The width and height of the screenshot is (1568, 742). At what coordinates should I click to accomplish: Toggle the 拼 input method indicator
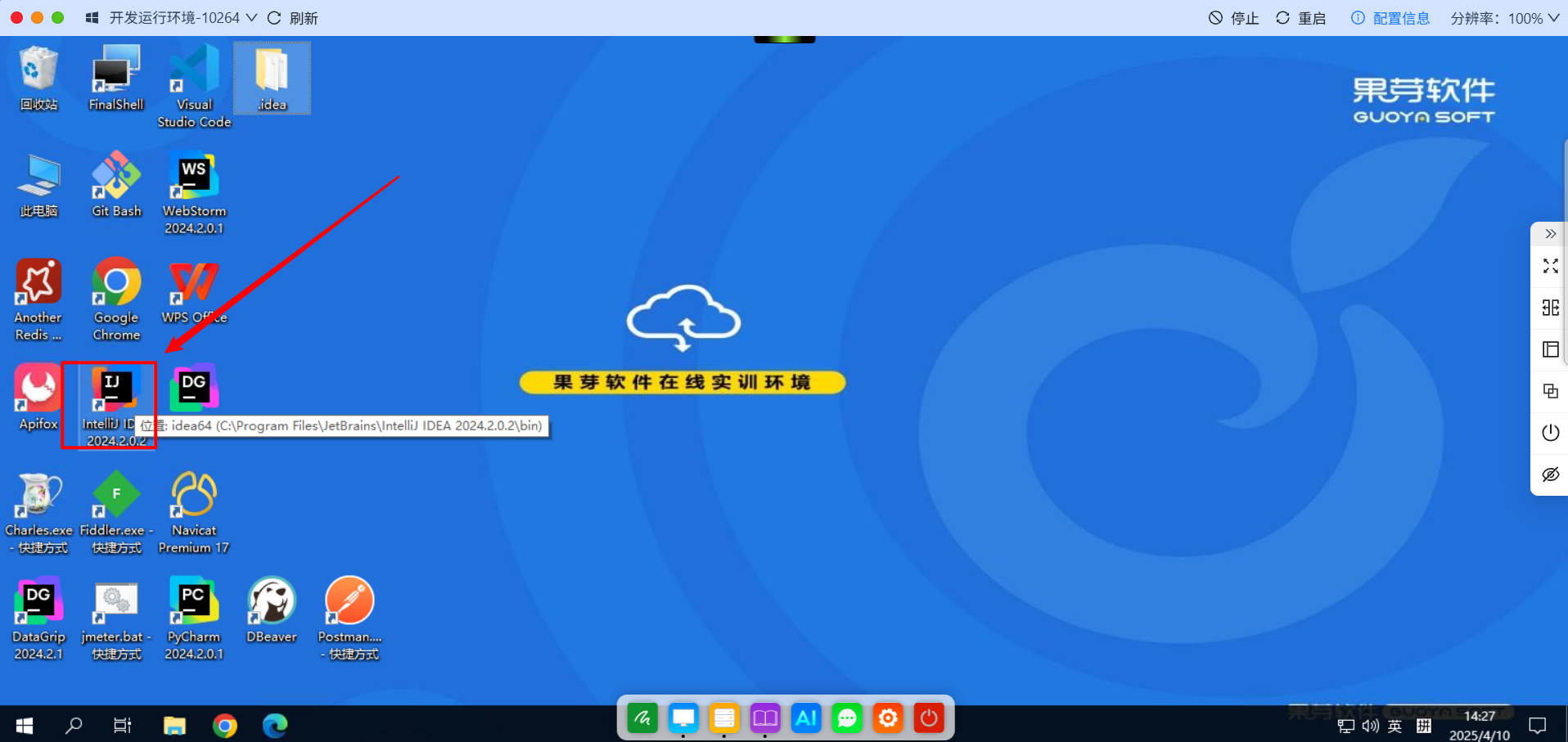pos(1424,726)
